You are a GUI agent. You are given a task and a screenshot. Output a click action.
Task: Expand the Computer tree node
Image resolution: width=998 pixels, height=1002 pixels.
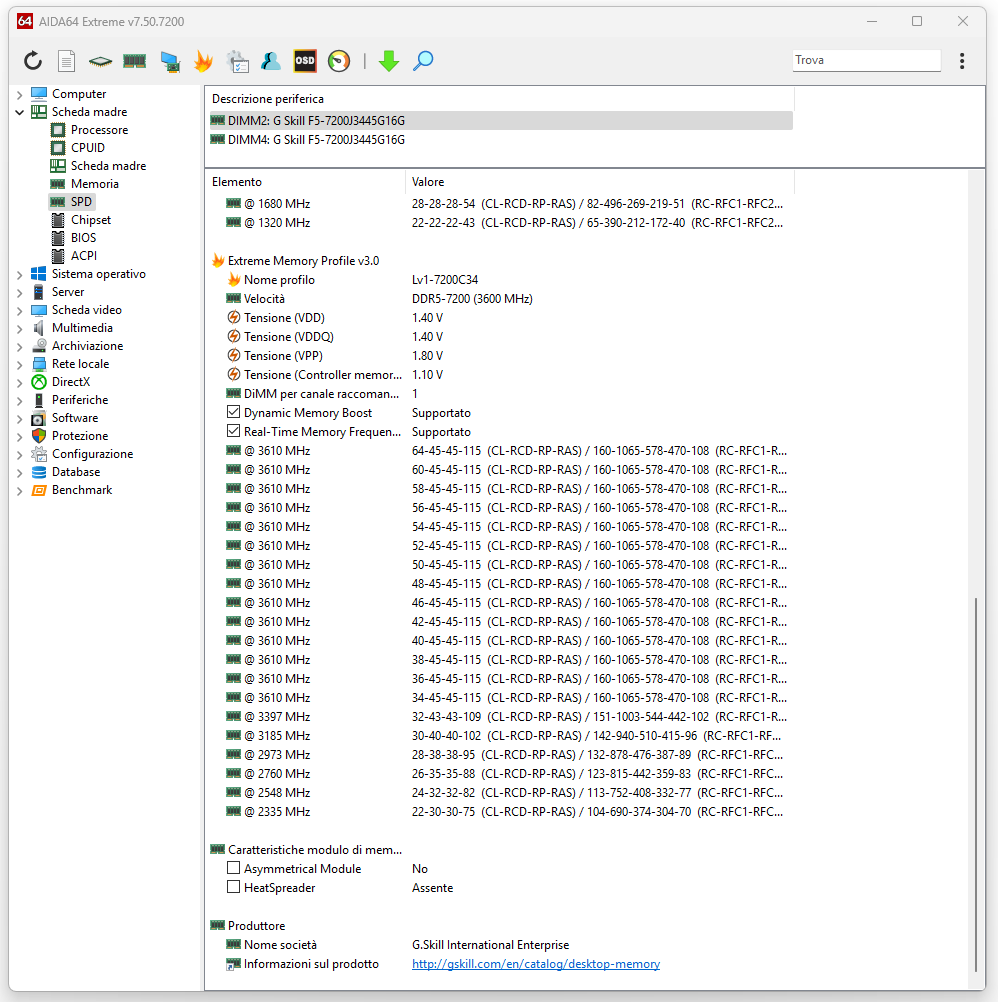[x=19, y=95]
